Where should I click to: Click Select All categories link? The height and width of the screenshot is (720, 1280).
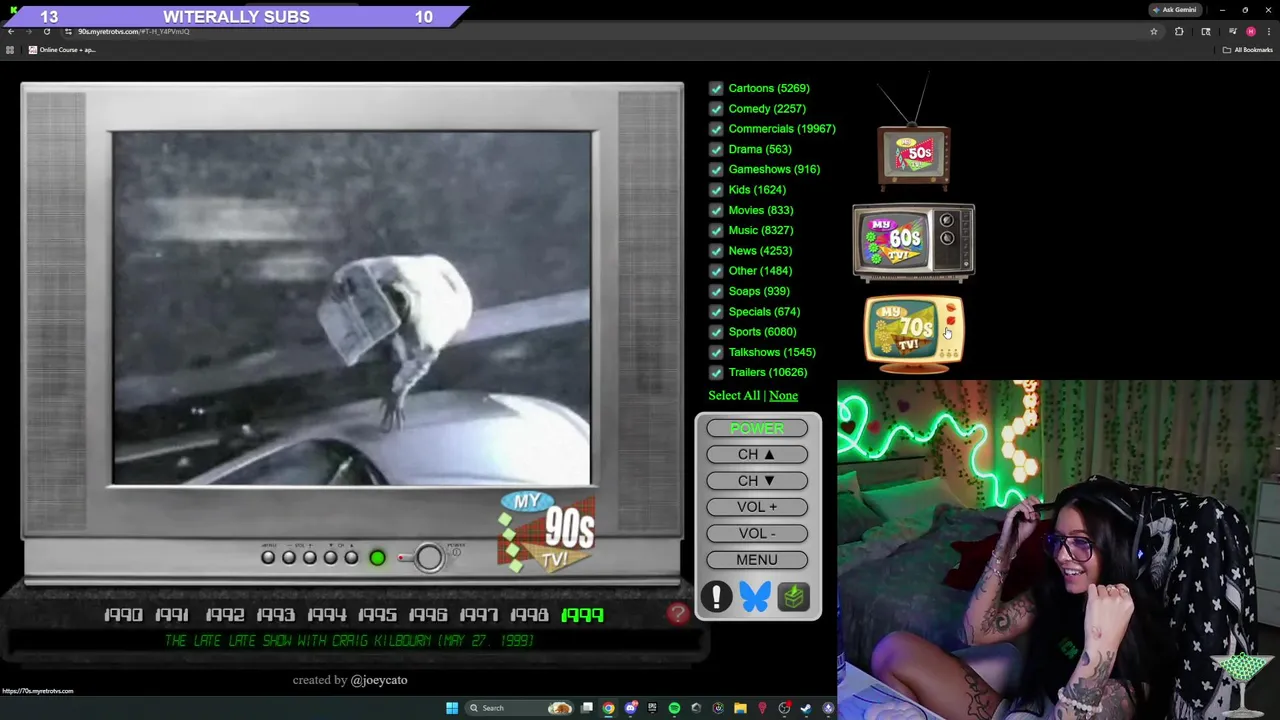tap(734, 395)
